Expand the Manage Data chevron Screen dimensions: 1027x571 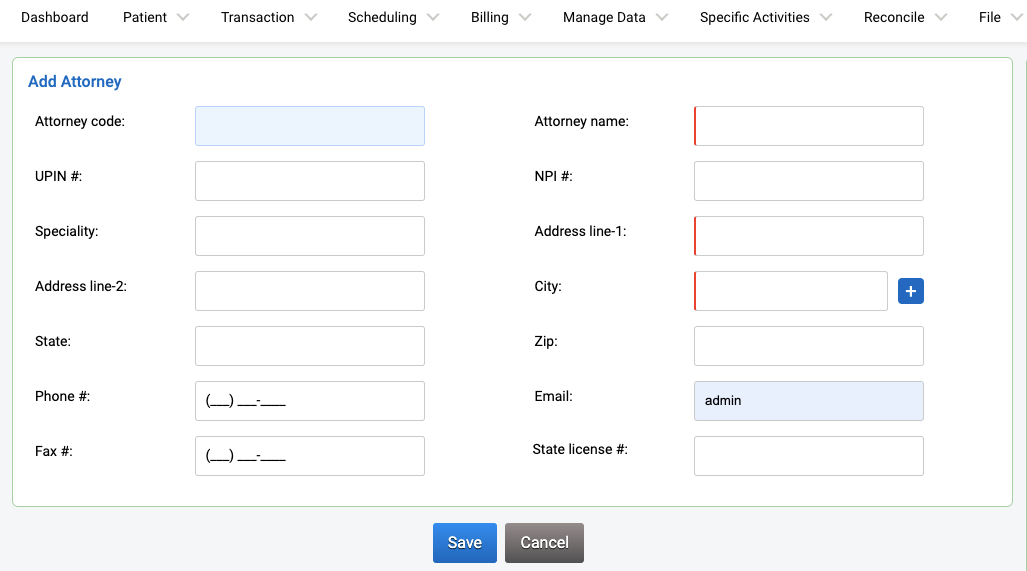(x=662, y=17)
